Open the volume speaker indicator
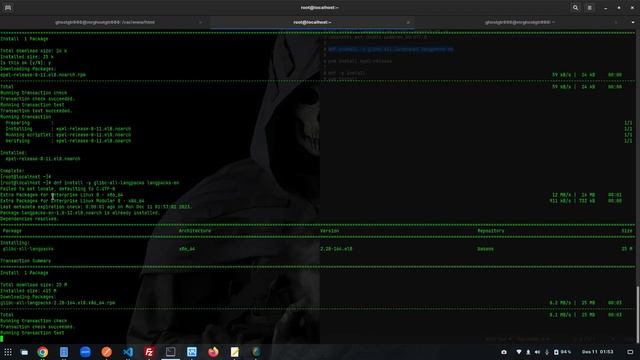 click(x=538, y=352)
